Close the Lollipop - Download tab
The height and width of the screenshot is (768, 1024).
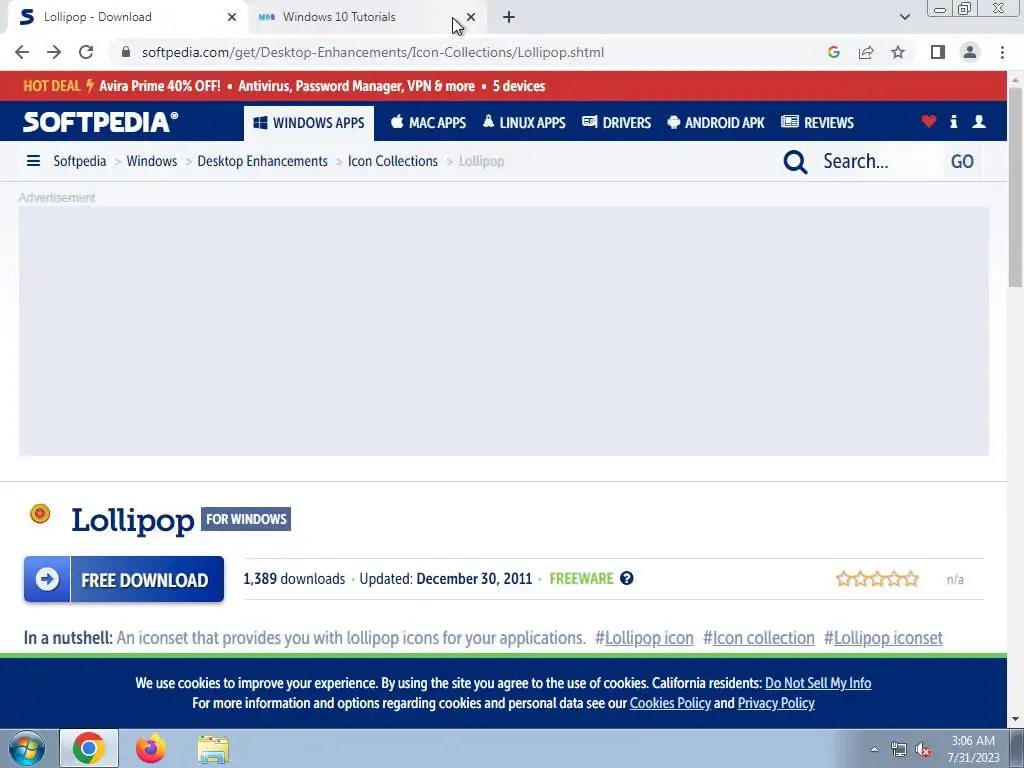point(232,17)
